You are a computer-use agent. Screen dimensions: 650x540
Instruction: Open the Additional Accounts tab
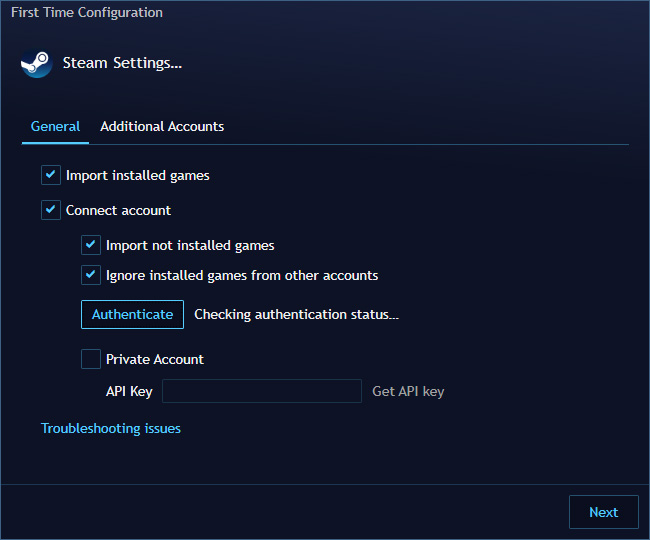(162, 126)
